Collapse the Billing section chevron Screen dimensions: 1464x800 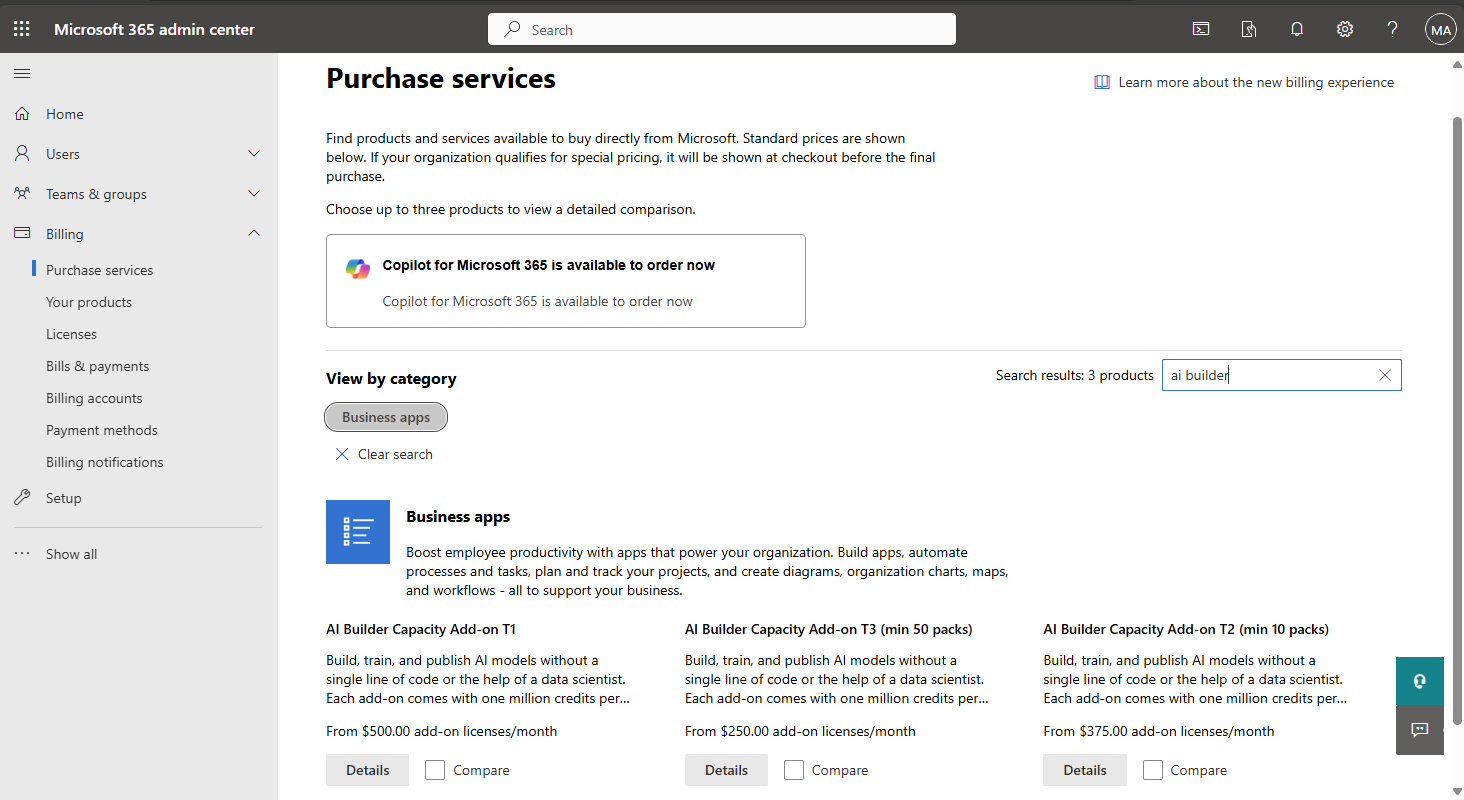254,234
